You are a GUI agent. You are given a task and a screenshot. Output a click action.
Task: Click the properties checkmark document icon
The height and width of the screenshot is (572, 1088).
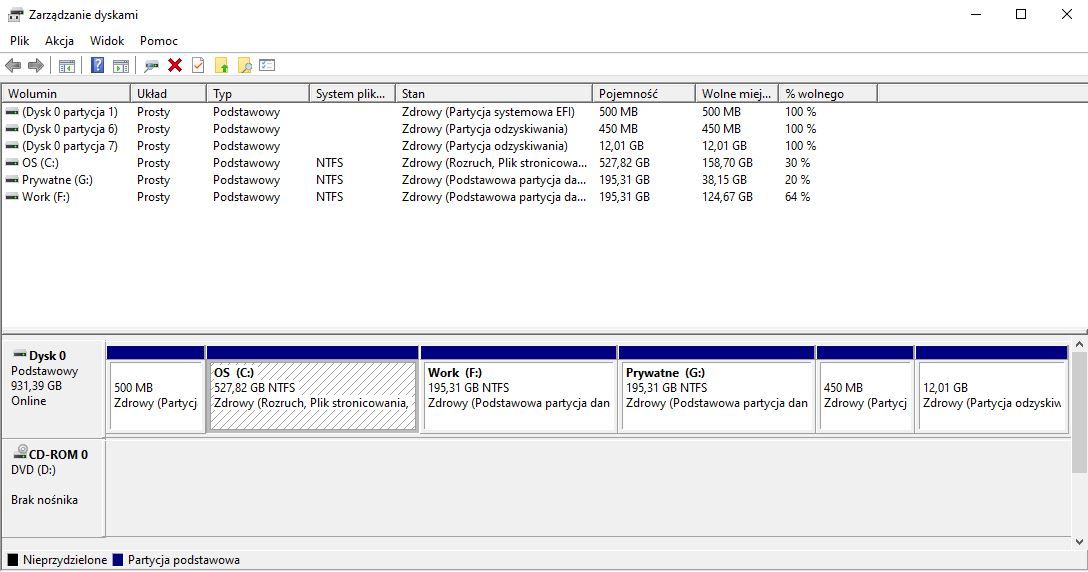coord(198,65)
